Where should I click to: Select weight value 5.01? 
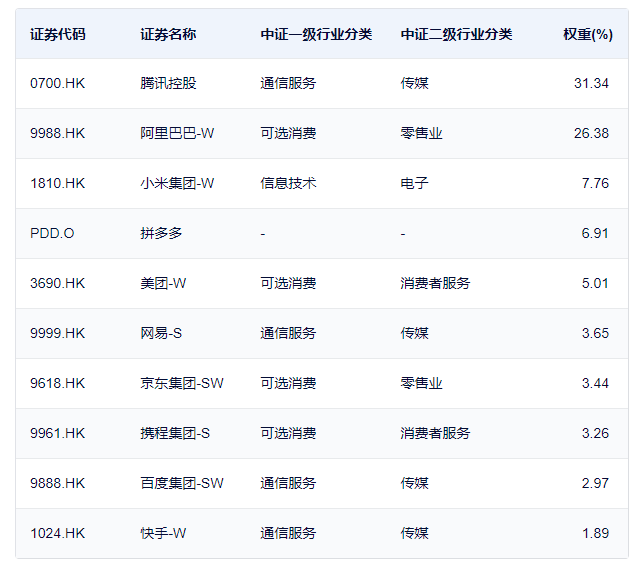(595, 283)
